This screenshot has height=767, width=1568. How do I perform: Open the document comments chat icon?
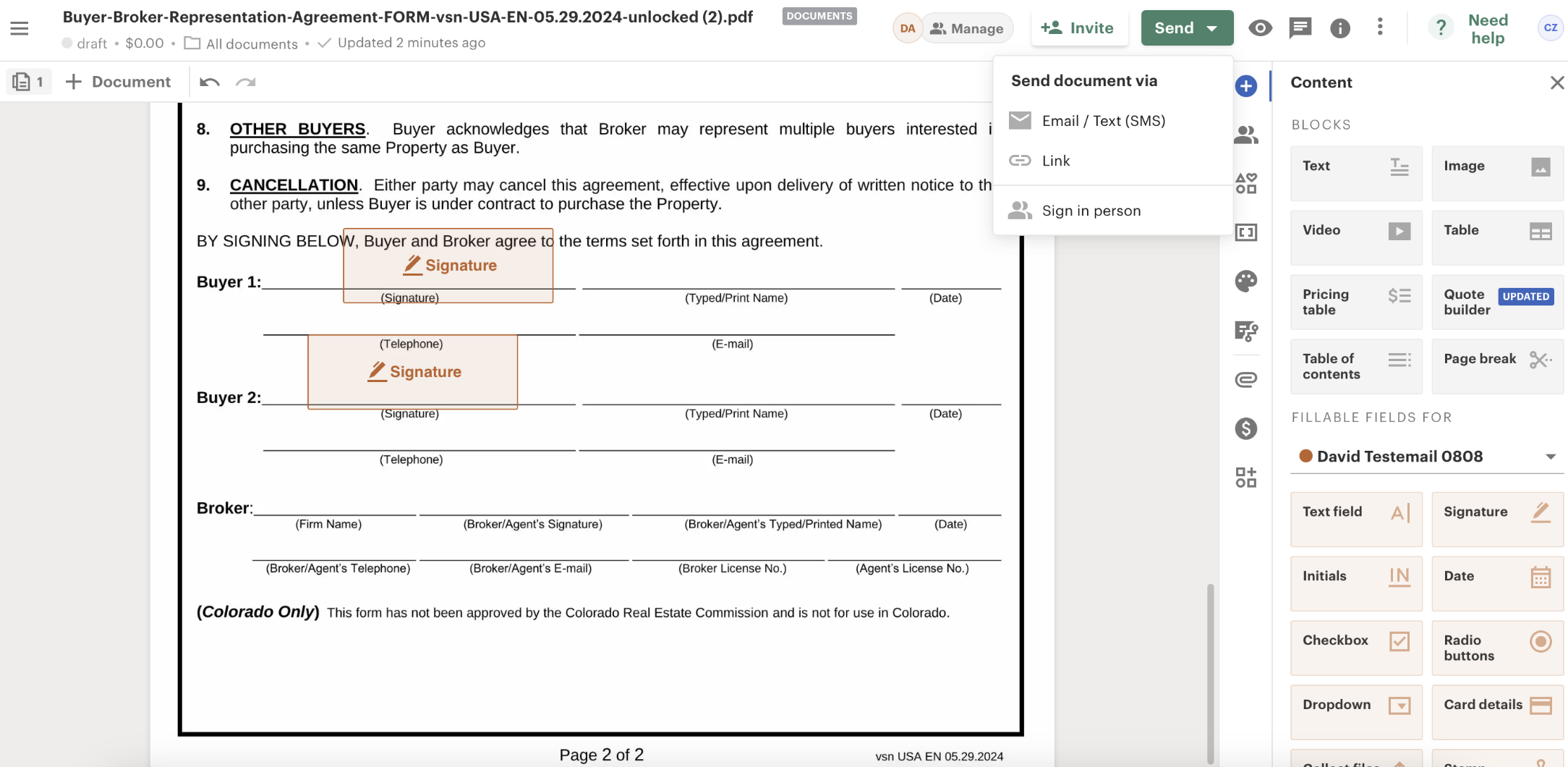[1300, 28]
